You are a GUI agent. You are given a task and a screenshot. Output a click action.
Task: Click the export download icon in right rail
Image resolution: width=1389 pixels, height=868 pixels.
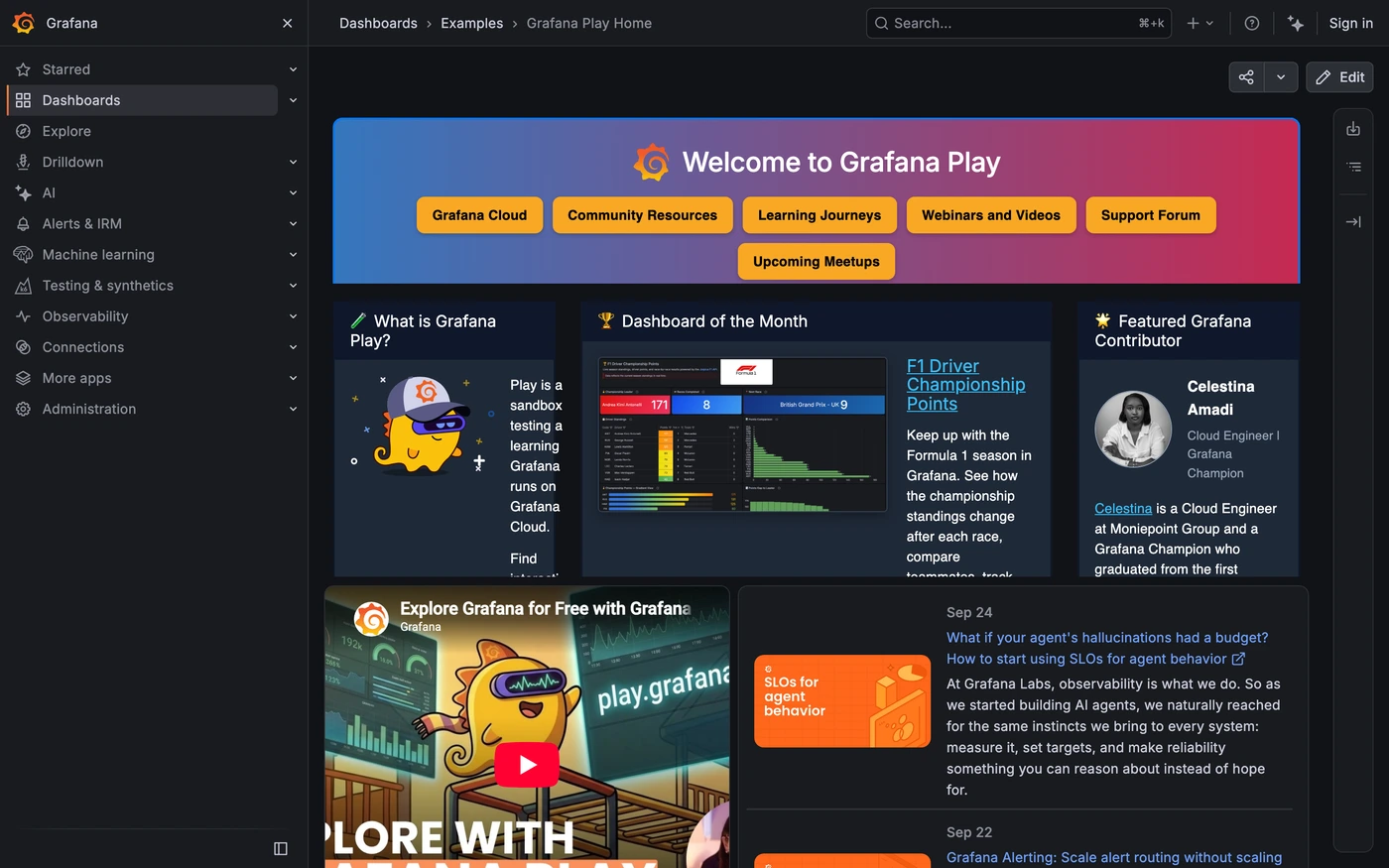1353,129
